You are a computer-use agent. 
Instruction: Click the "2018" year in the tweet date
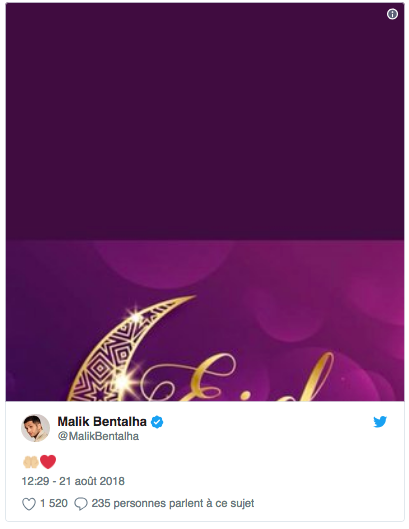[112, 481]
